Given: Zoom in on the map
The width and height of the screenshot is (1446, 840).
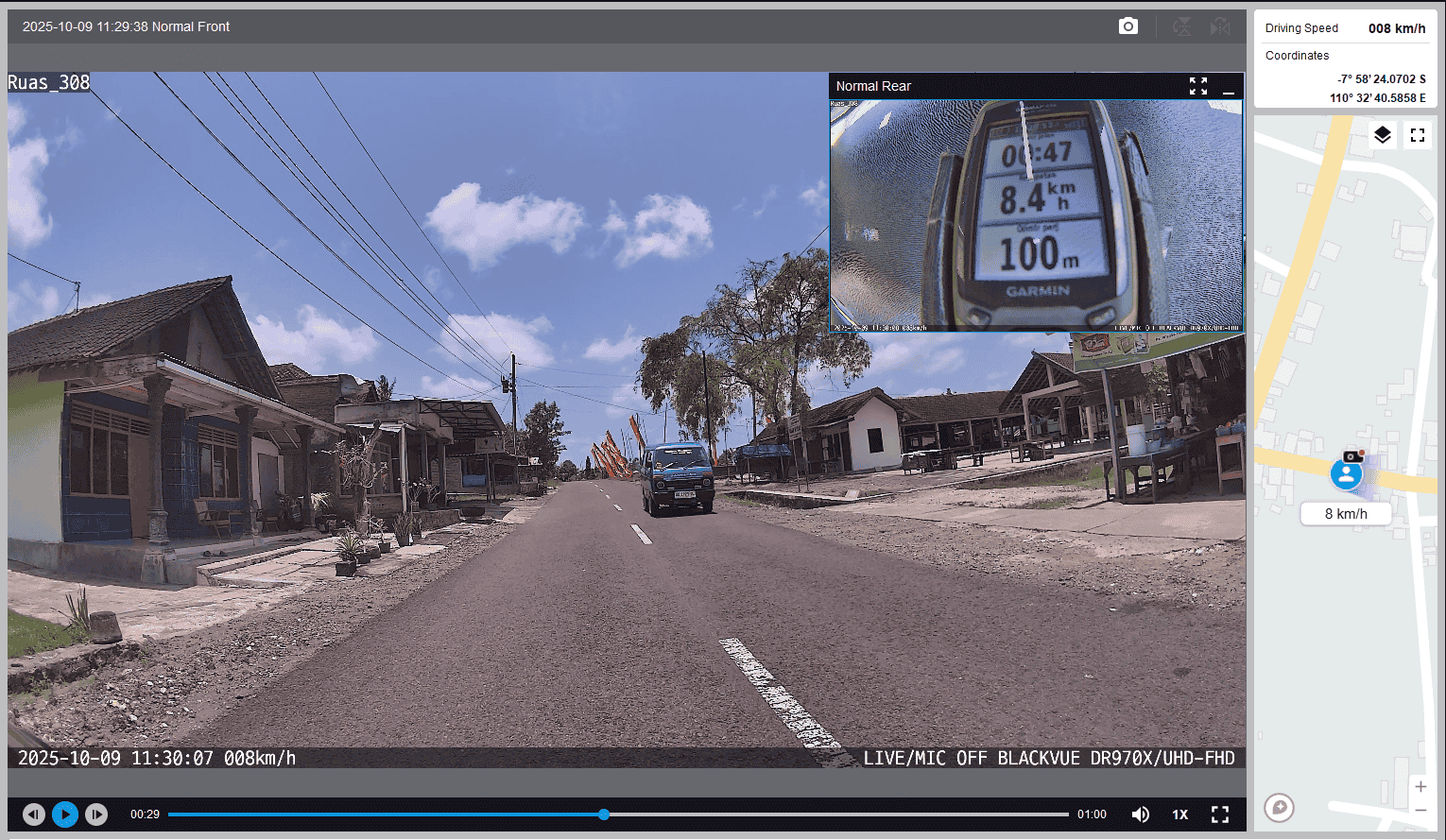Looking at the screenshot, I should coord(1420,786).
